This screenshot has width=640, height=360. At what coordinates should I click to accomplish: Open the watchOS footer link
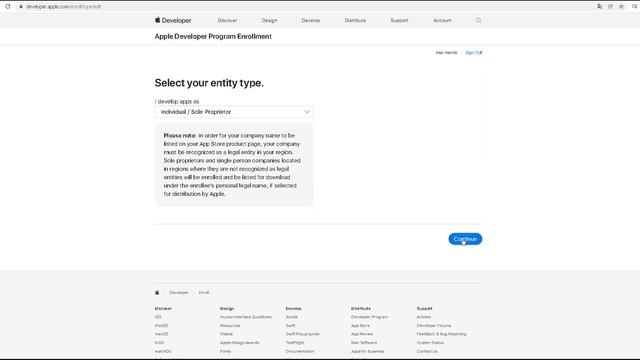[x=163, y=351]
